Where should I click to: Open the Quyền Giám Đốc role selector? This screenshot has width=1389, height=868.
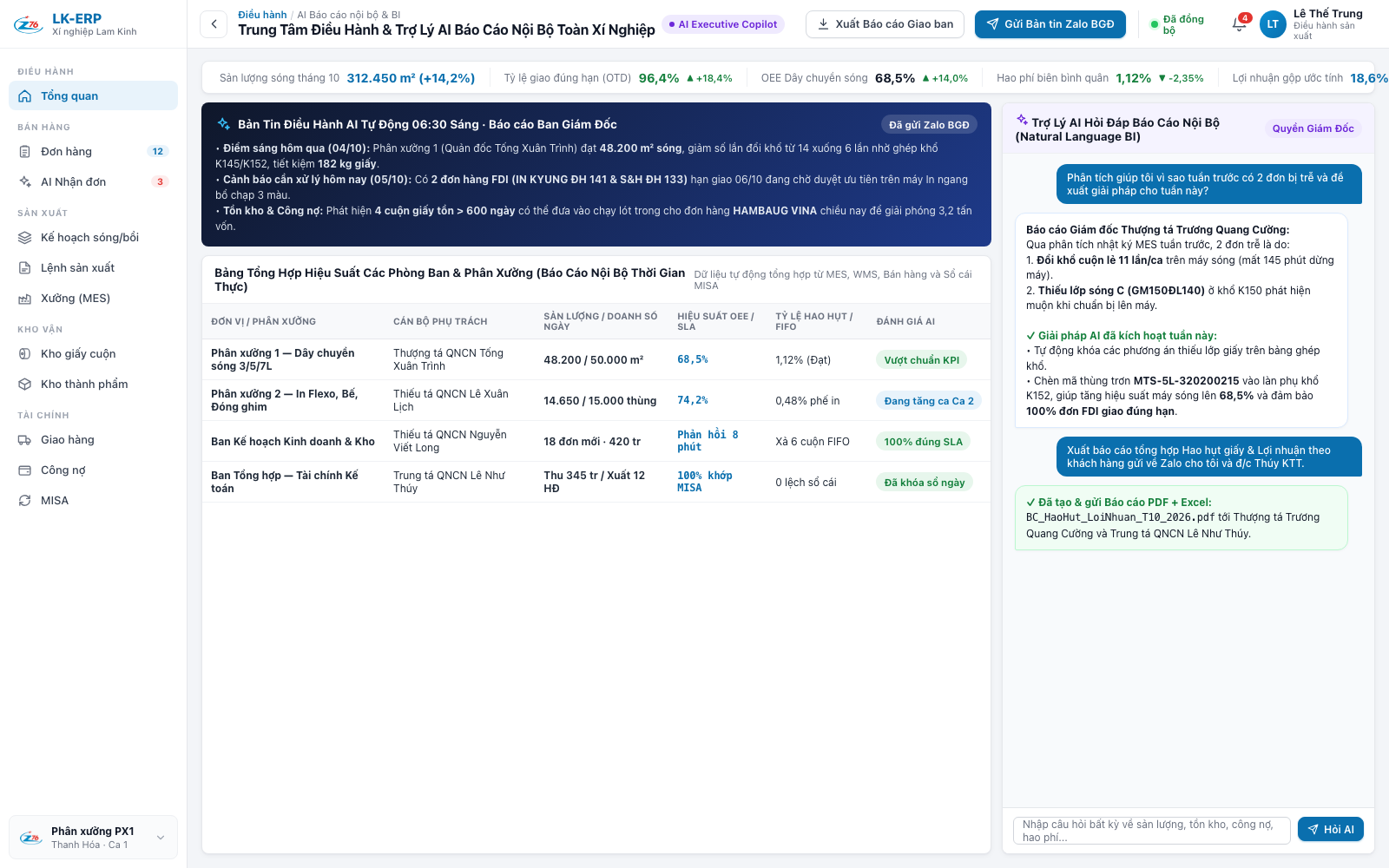coord(1313,128)
